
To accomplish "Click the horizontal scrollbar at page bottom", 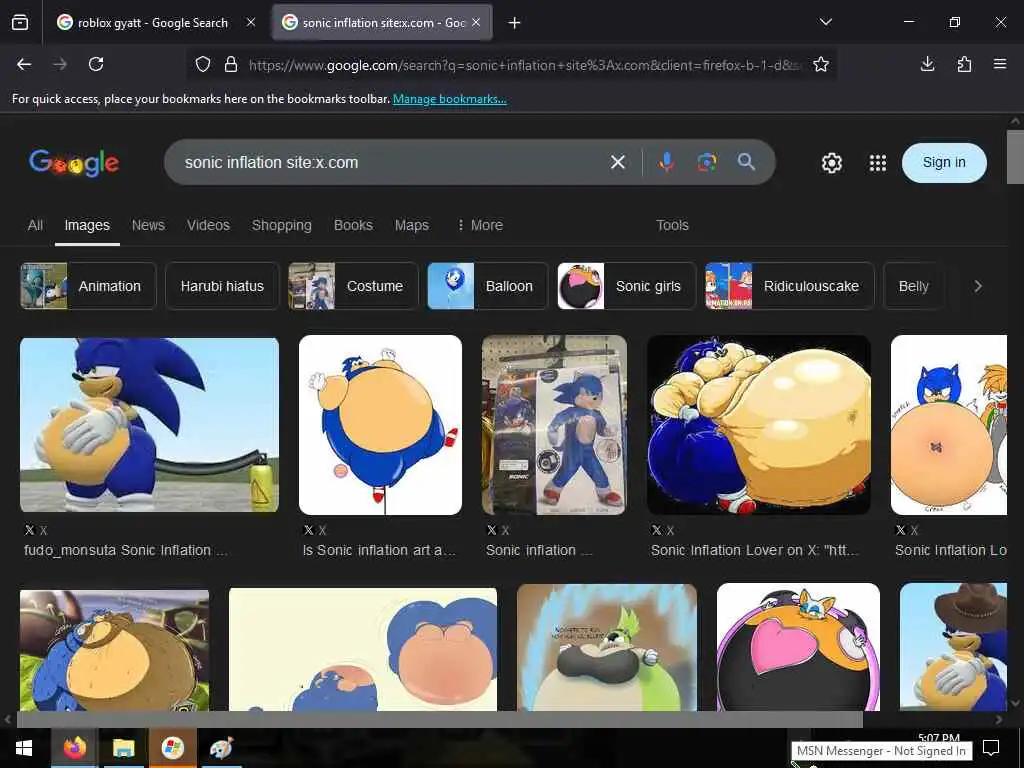I will [x=440, y=720].
